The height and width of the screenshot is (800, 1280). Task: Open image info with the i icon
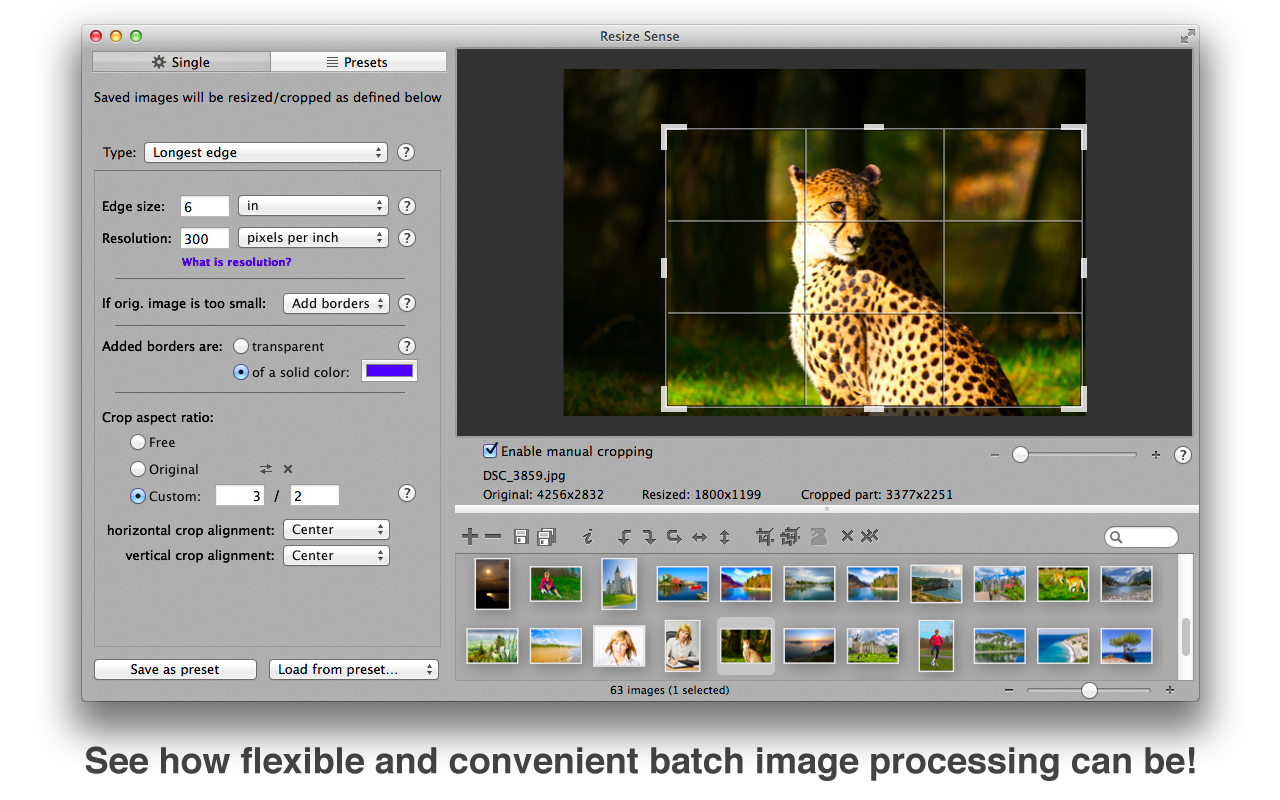(588, 537)
